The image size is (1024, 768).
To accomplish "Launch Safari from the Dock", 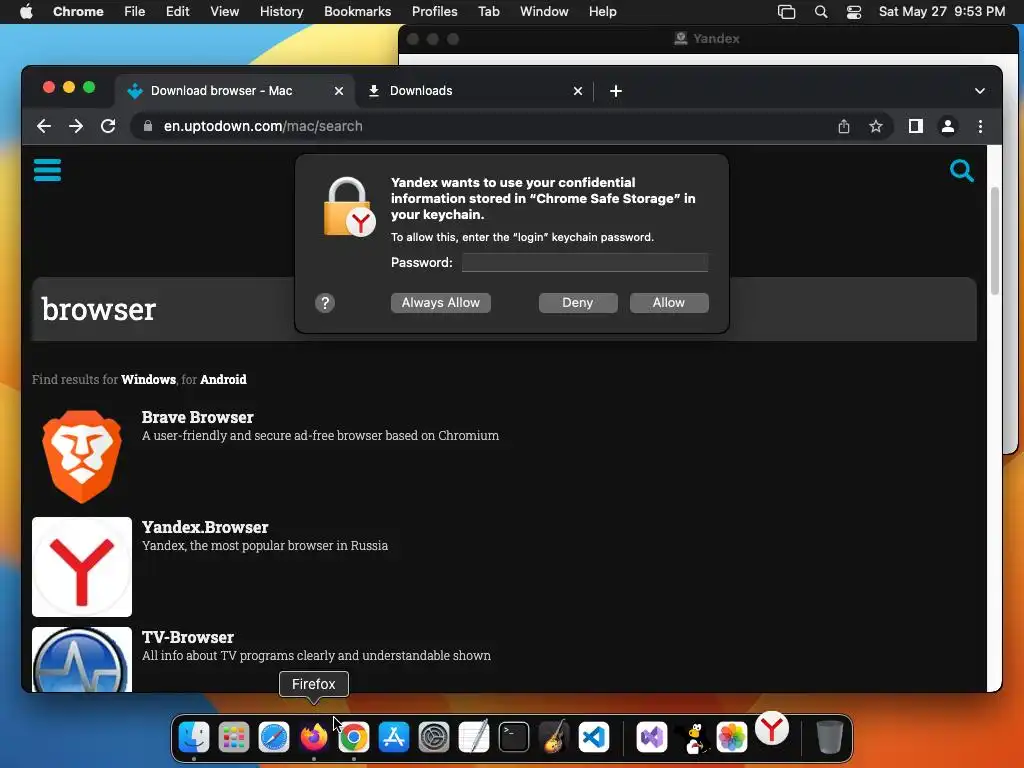I will pyautogui.click(x=274, y=737).
